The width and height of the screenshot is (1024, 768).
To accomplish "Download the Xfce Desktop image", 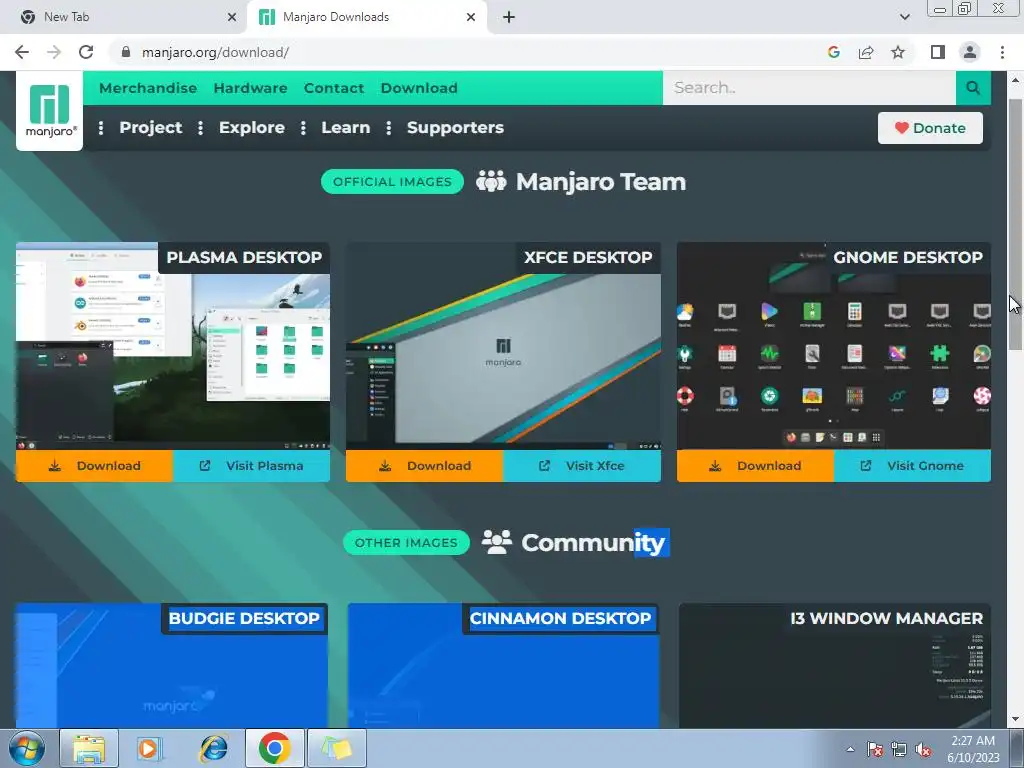I will click(x=424, y=466).
